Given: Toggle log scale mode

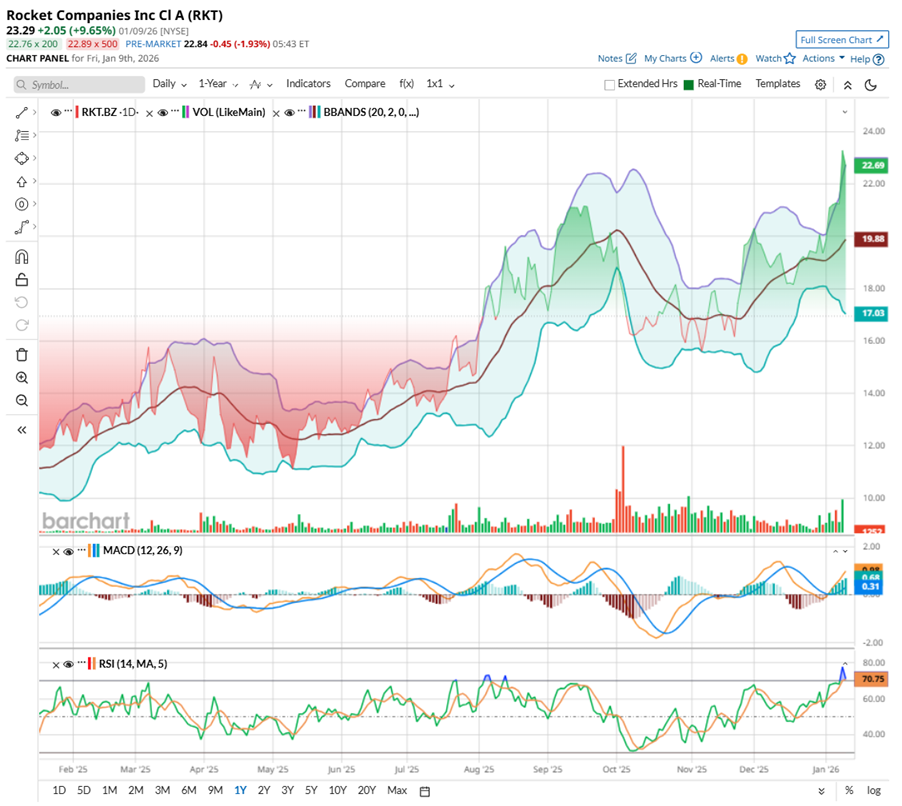Looking at the screenshot, I should (874, 790).
